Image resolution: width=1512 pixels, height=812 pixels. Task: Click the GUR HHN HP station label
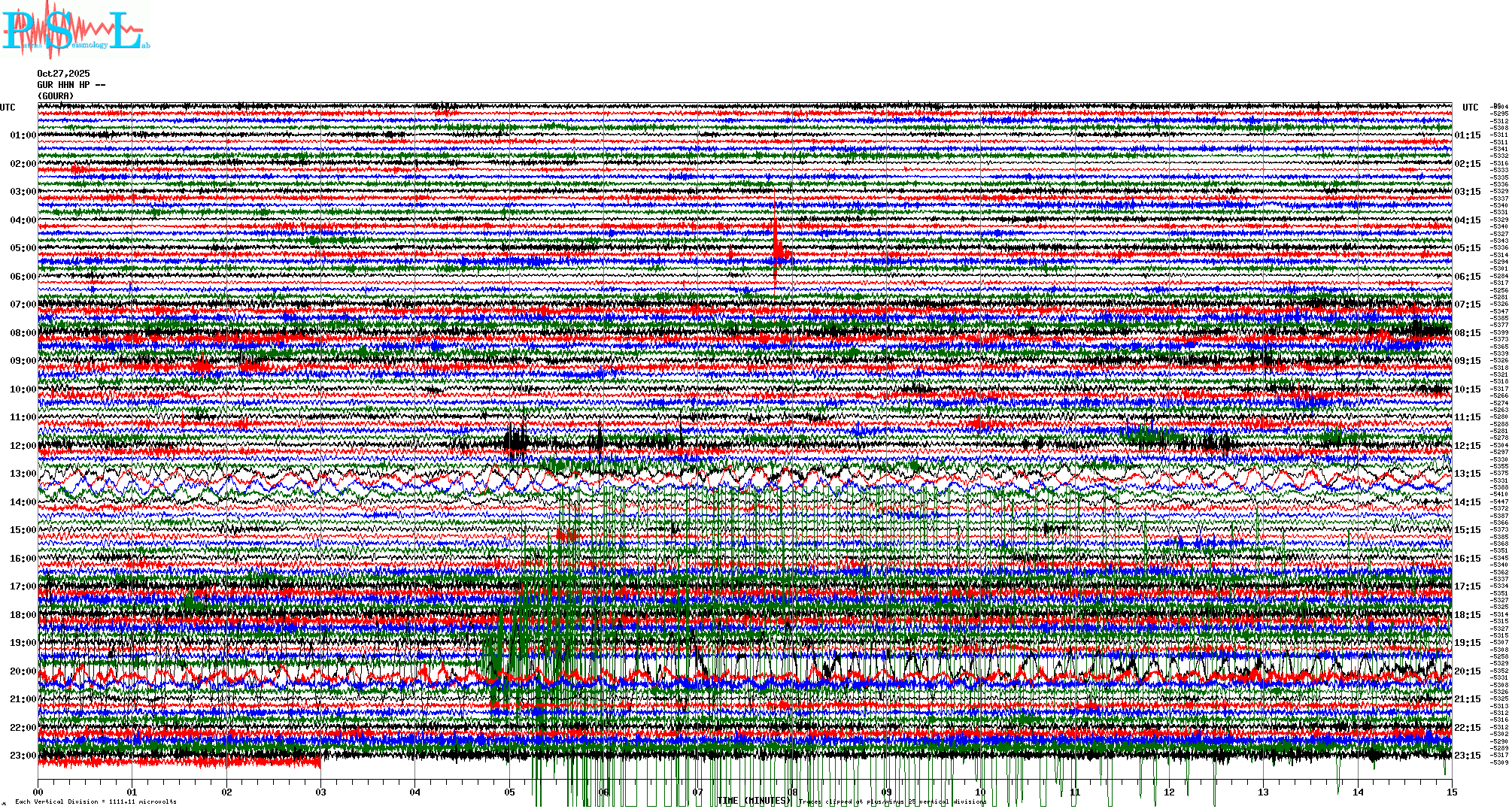(71, 85)
